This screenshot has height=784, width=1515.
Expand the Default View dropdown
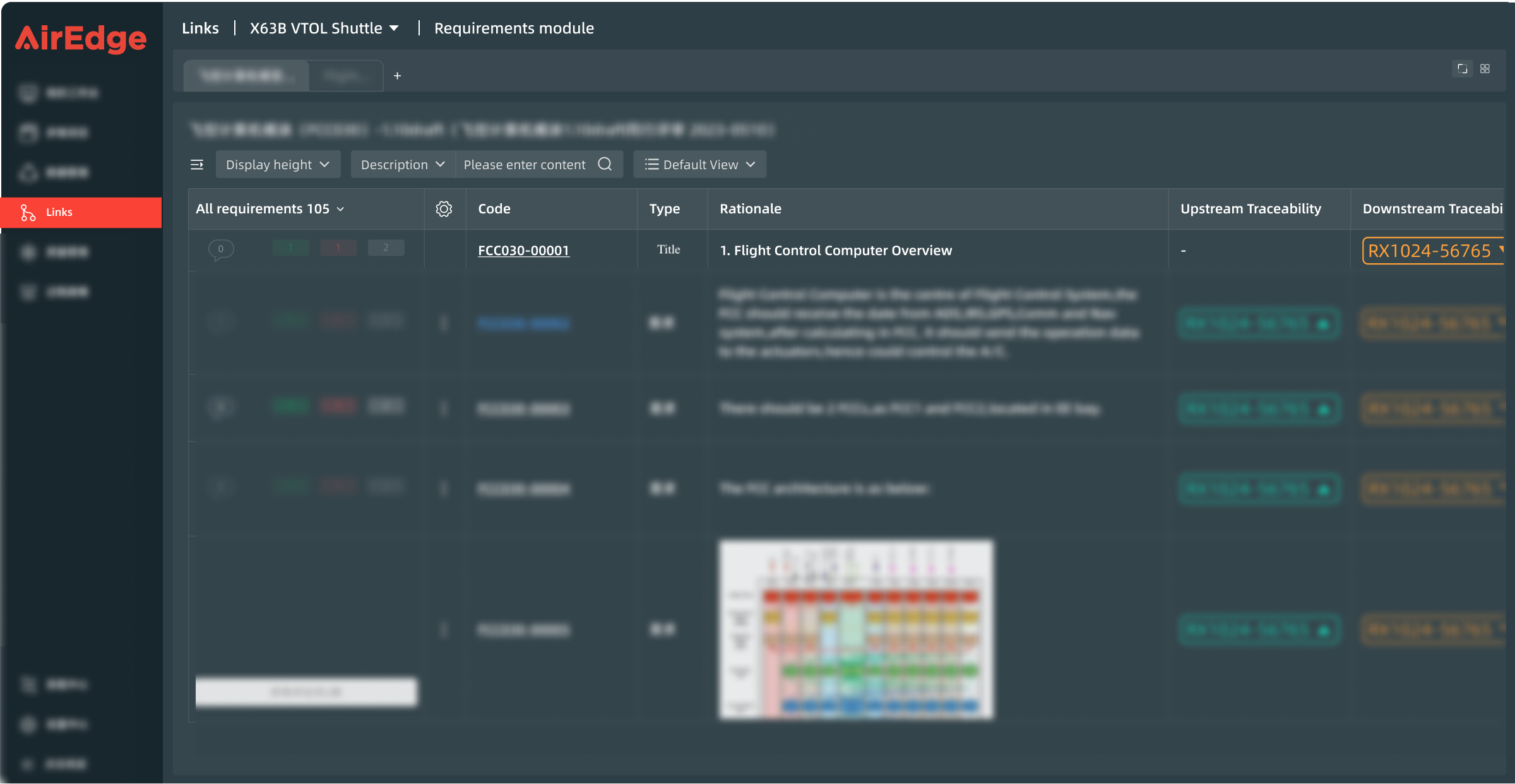tap(699, 164)
